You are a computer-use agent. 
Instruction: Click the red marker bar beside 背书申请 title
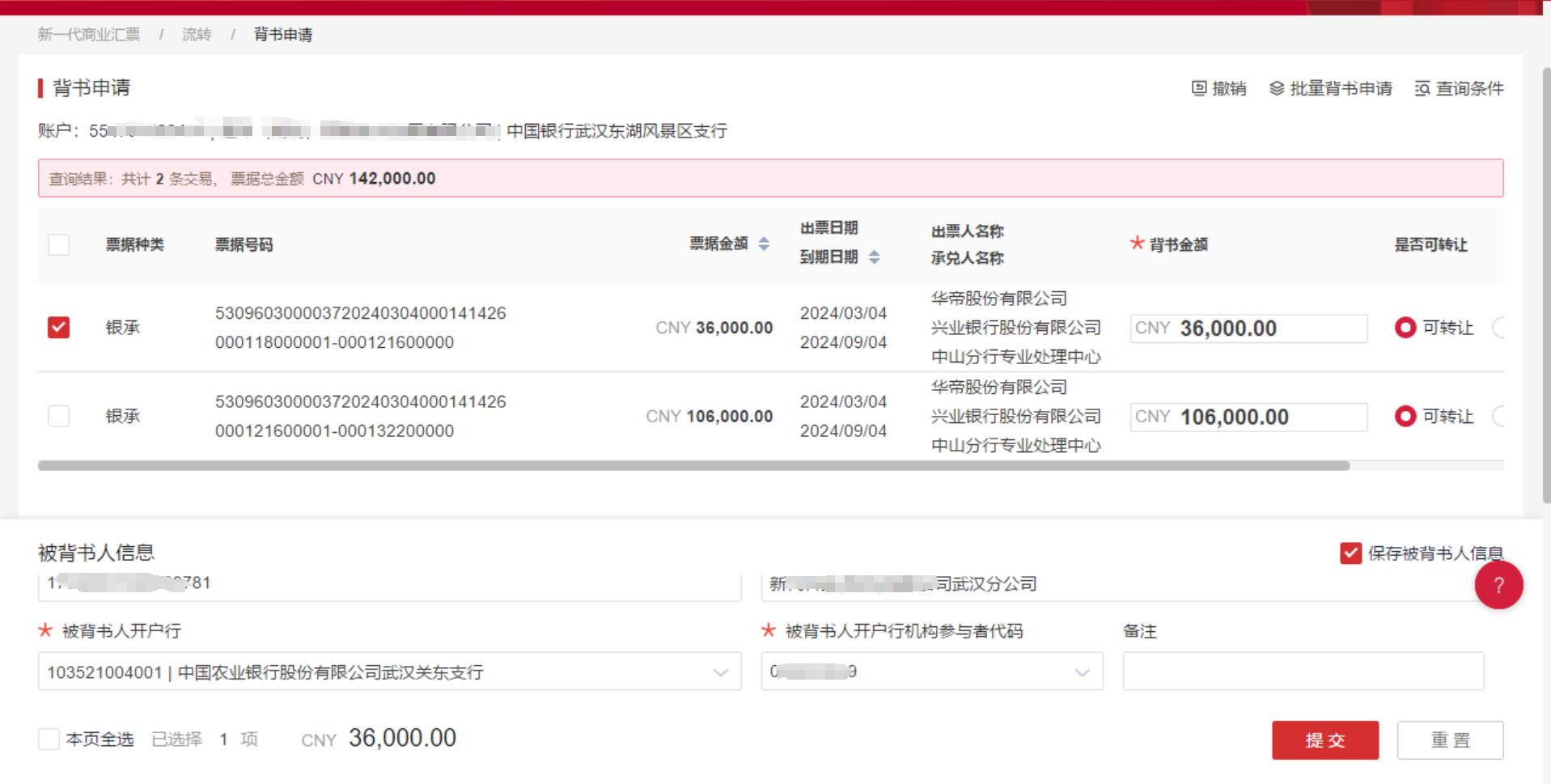43,87
